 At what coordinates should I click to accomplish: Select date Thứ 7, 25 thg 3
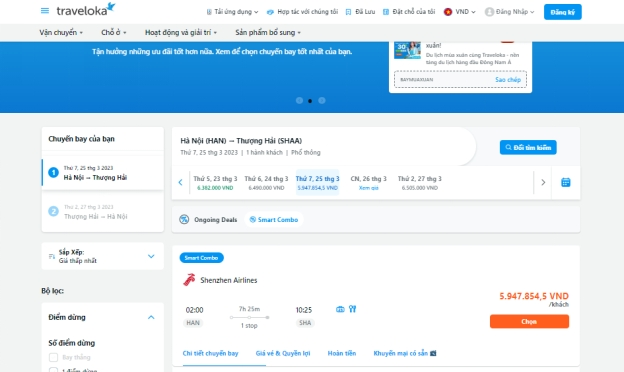(x=318, y=183)
